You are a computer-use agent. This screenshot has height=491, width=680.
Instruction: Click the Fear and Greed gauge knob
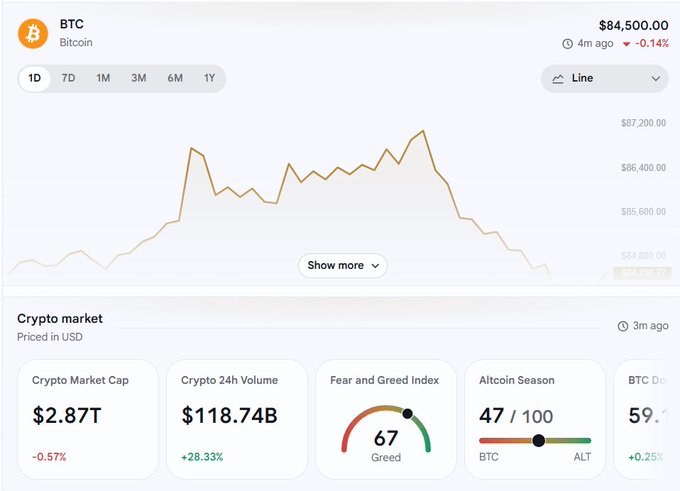[407, 414]
